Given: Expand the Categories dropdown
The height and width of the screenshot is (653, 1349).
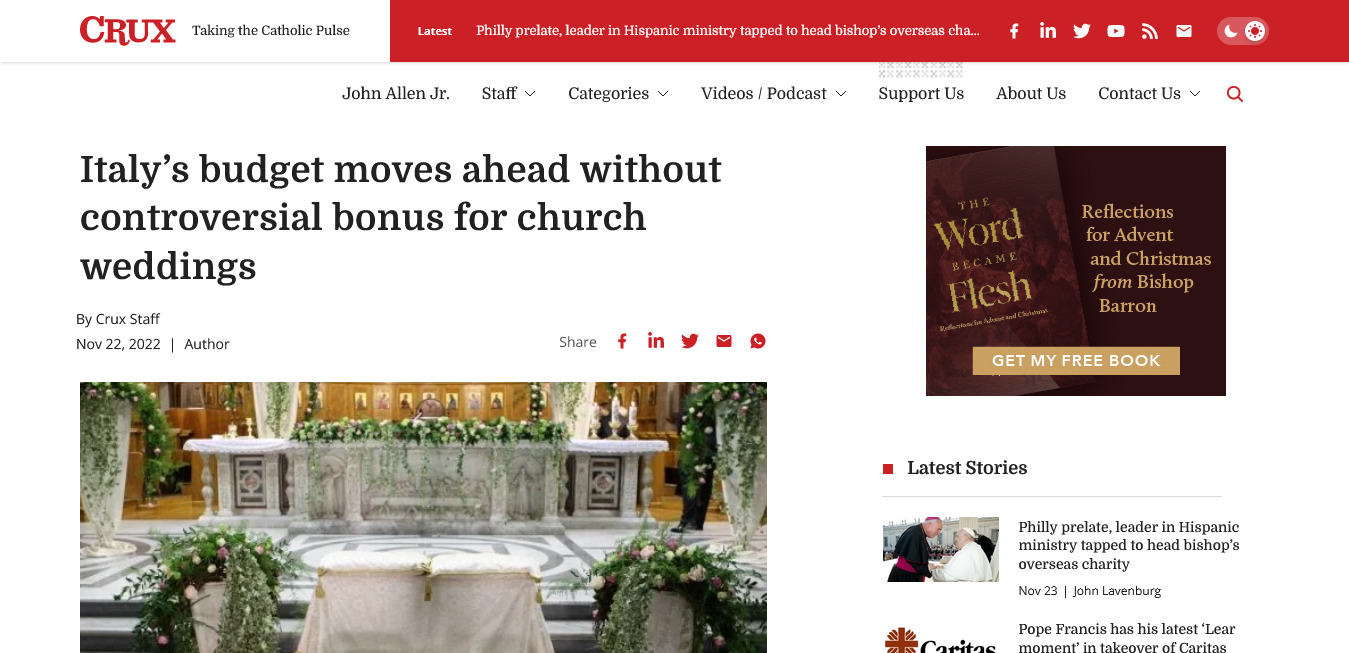Looking at the screenshot, I should pyautogui.click(x=618, y=93).
